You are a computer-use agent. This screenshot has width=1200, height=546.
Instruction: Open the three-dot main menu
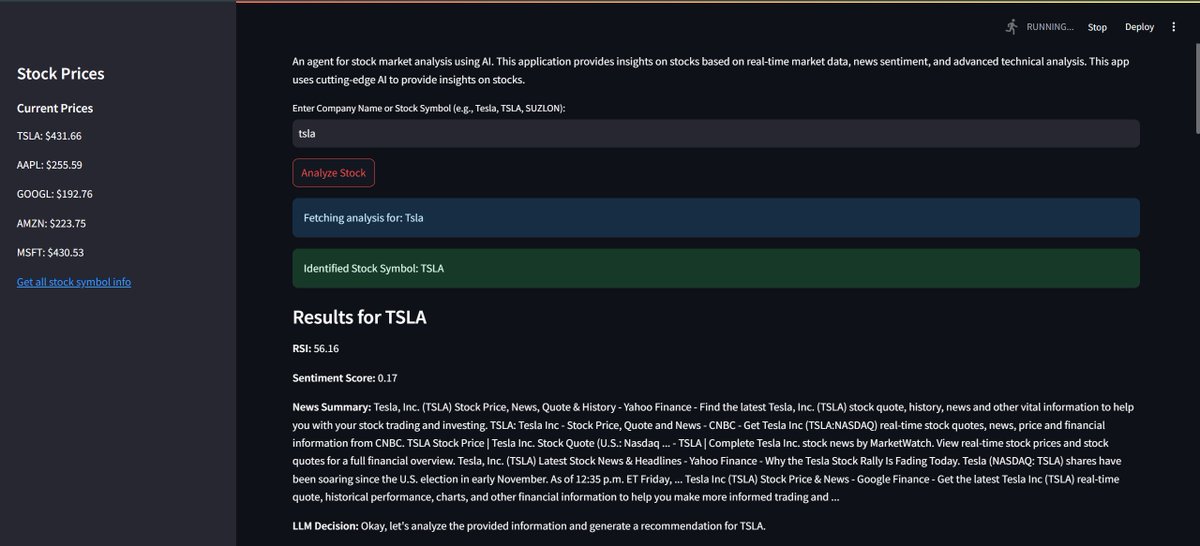(1174, 27)
